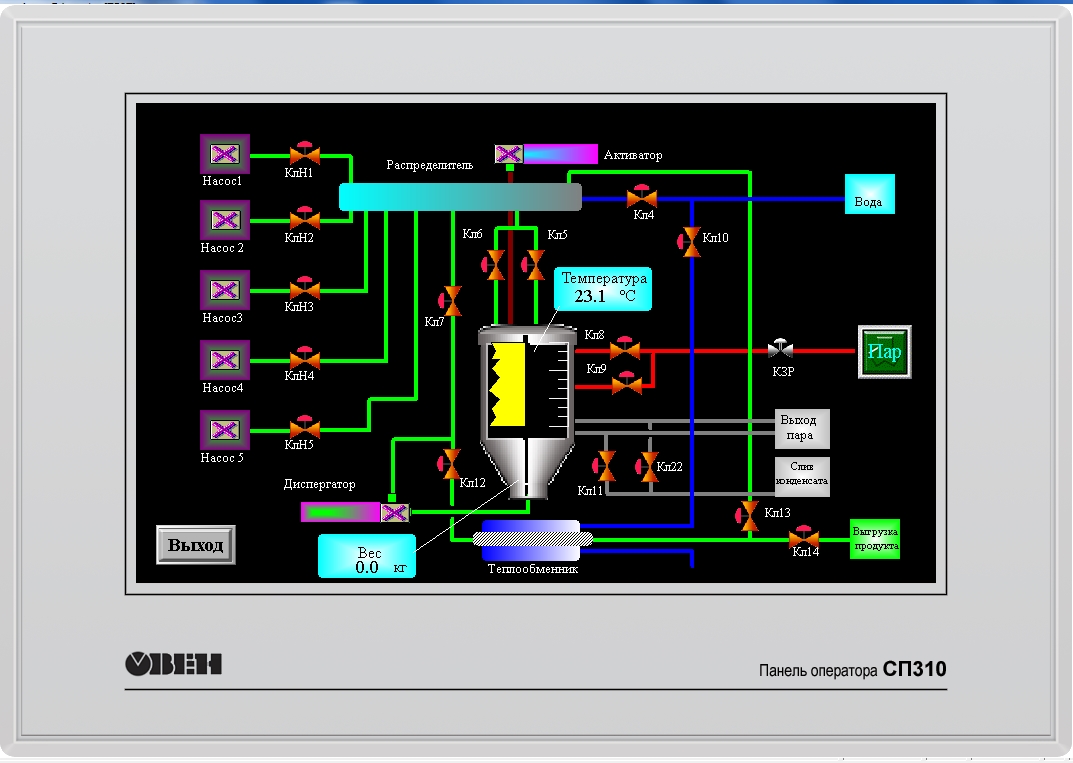Click the Выгрузка продукта green box
This screenshot has width=1073, height=763.
[875, 539]
